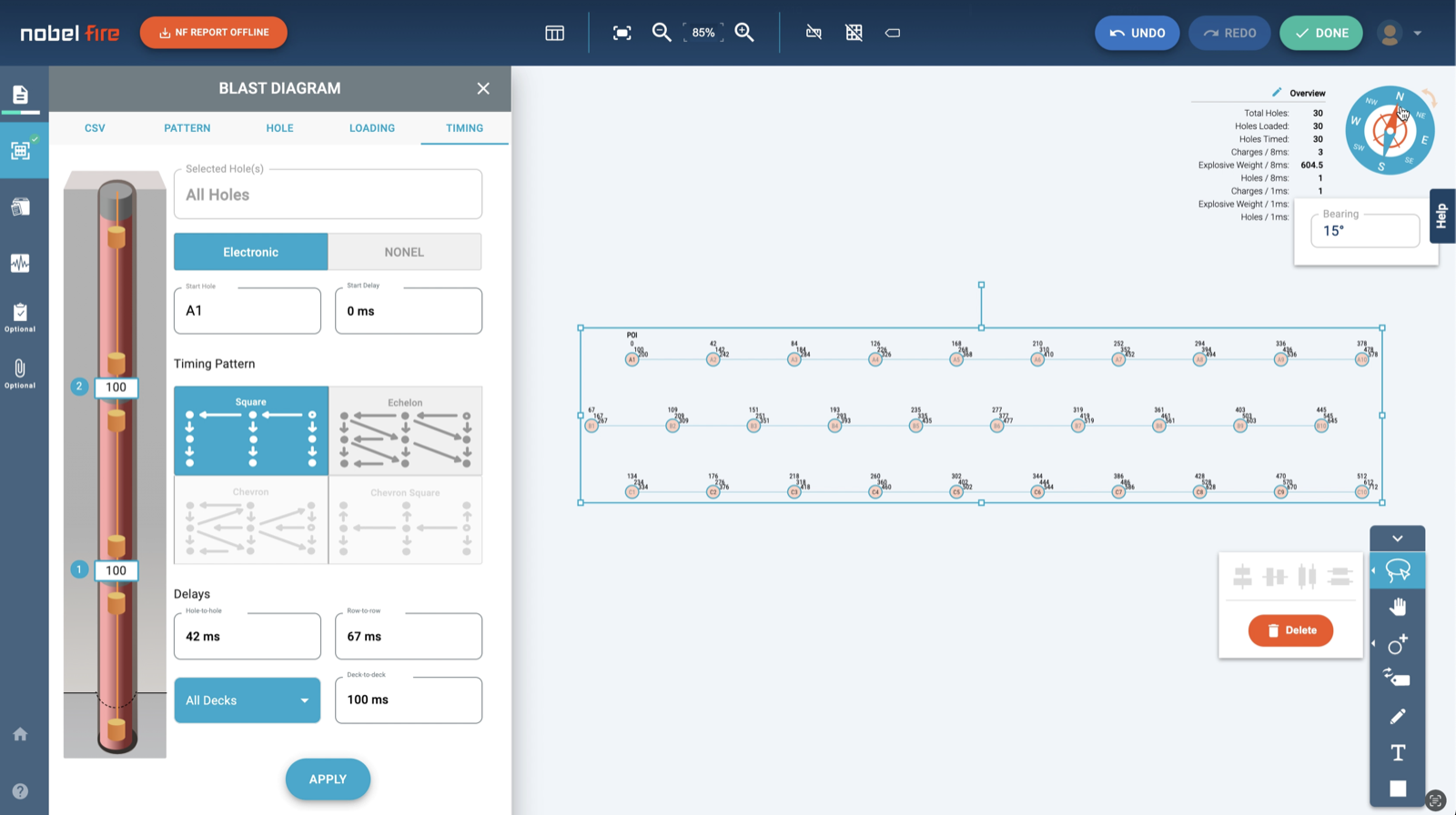This screenshot has width=1456, height=815.
Task: Select NONEL timing type
Action: [404, 252]
